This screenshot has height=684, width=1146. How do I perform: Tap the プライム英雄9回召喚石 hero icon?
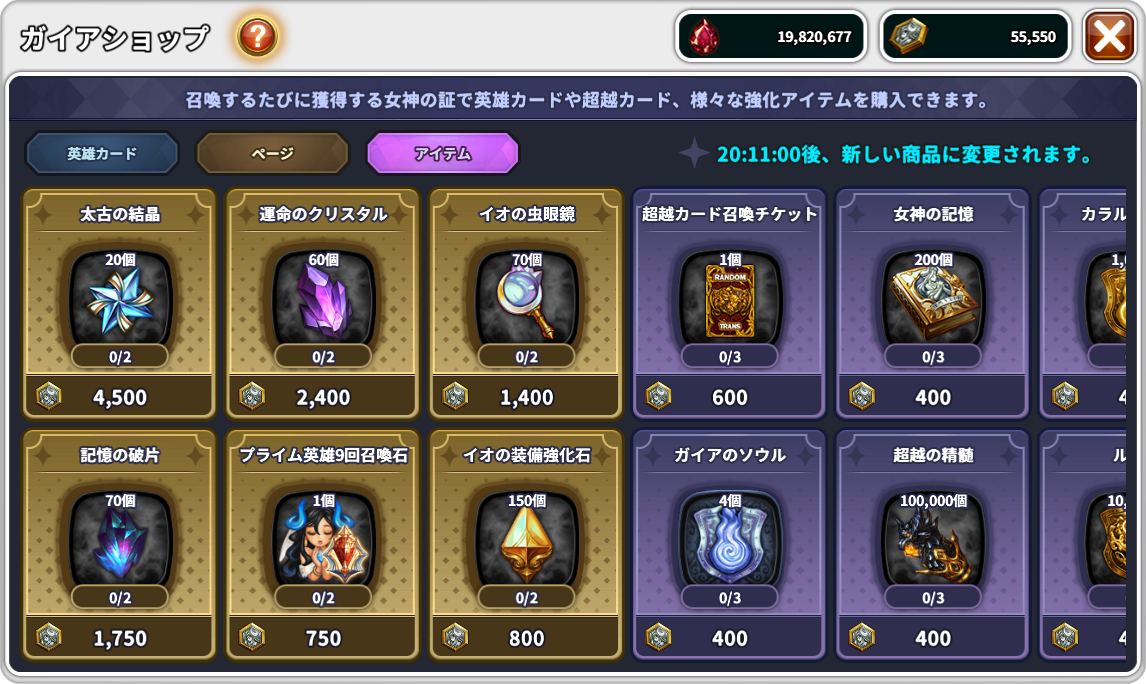(x=323, y=542)
